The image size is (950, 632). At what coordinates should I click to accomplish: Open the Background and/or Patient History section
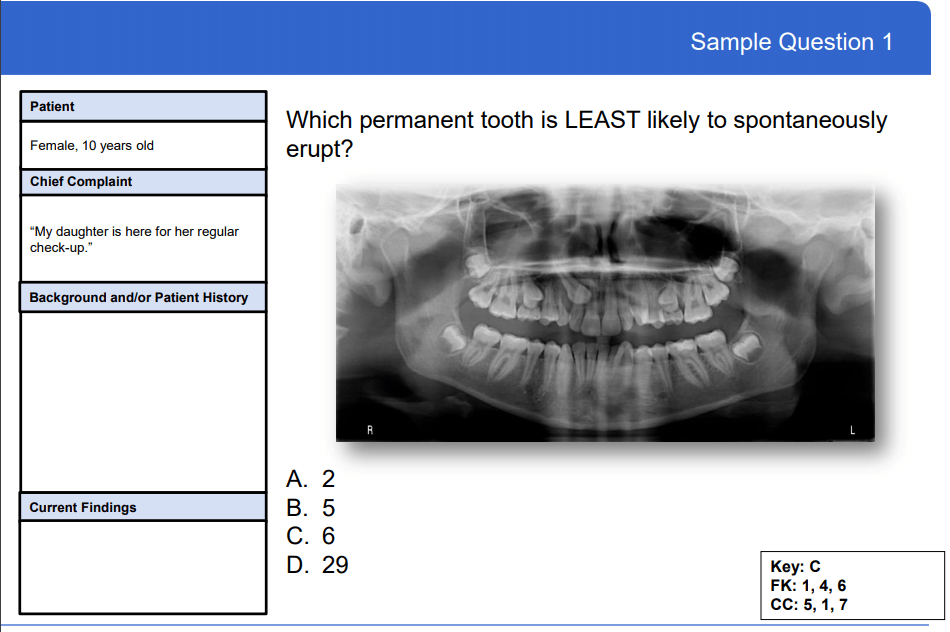coord(143,298)
